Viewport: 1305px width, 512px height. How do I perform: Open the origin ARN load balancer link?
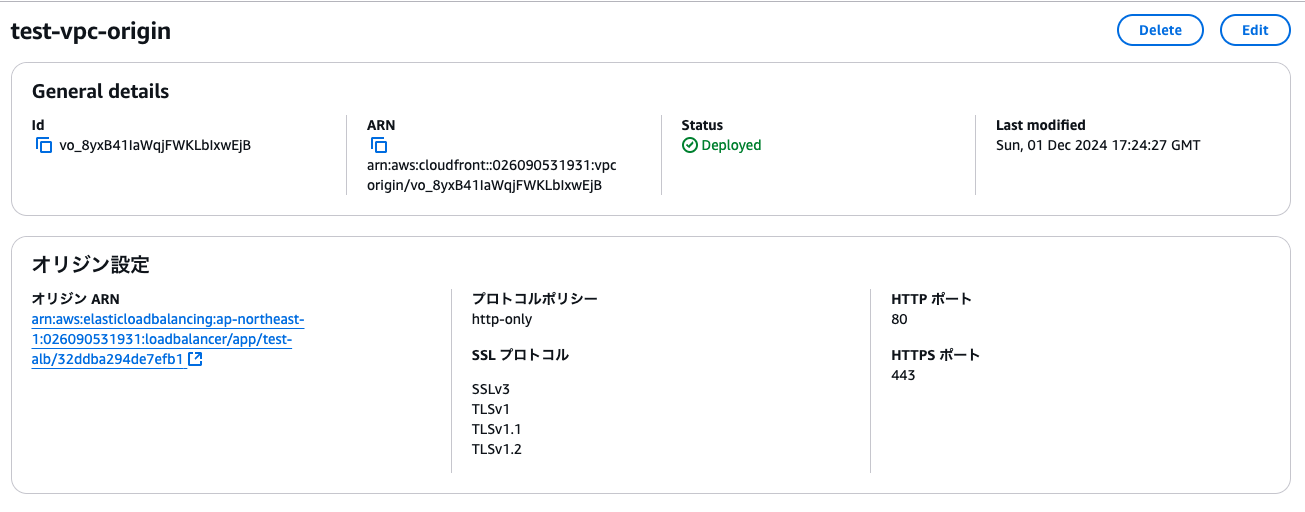tap(168, 339)
